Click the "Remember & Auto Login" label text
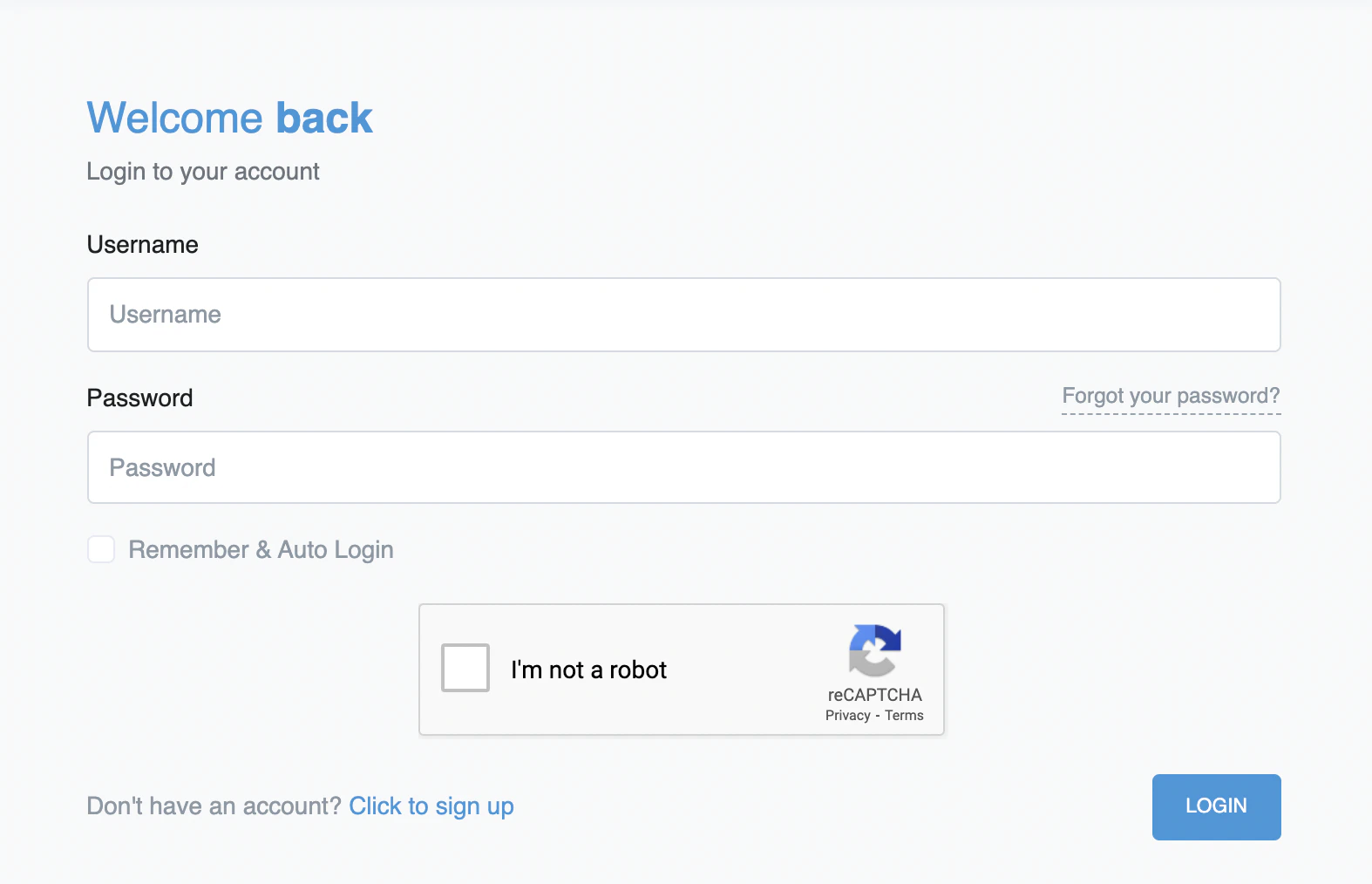 (261, 550)
